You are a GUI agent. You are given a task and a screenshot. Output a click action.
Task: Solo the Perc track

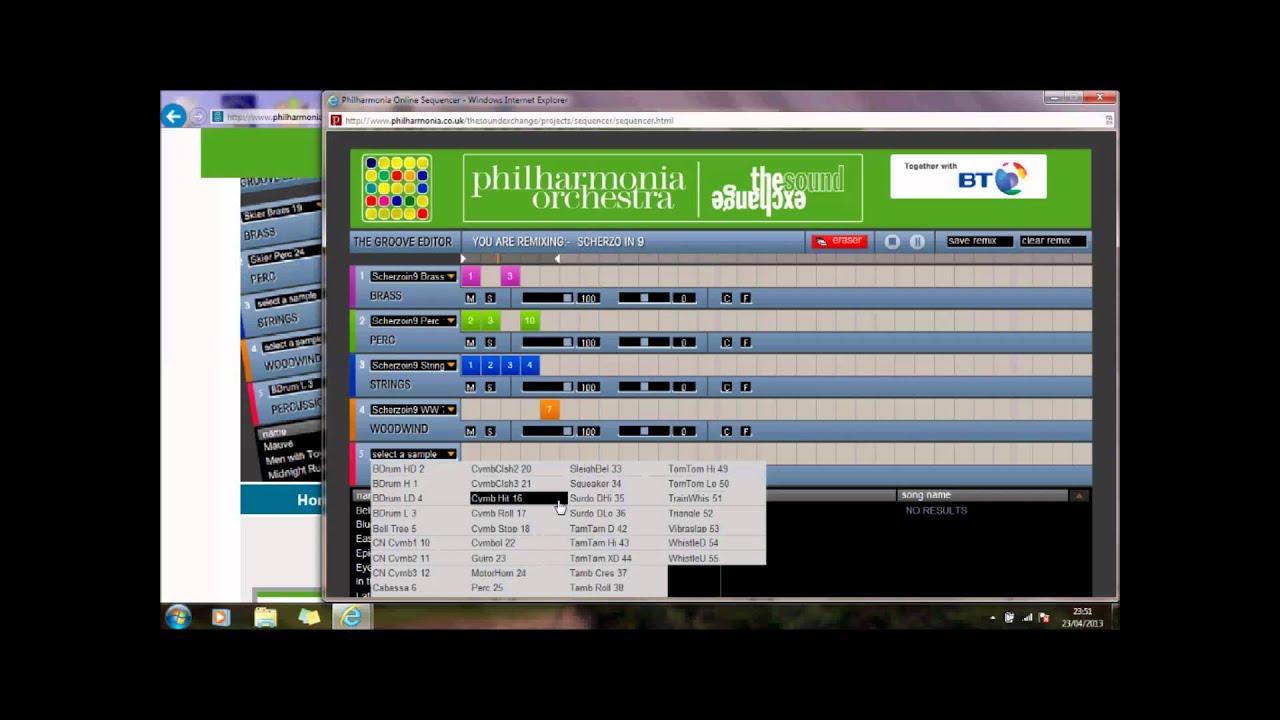pos(490,342)
